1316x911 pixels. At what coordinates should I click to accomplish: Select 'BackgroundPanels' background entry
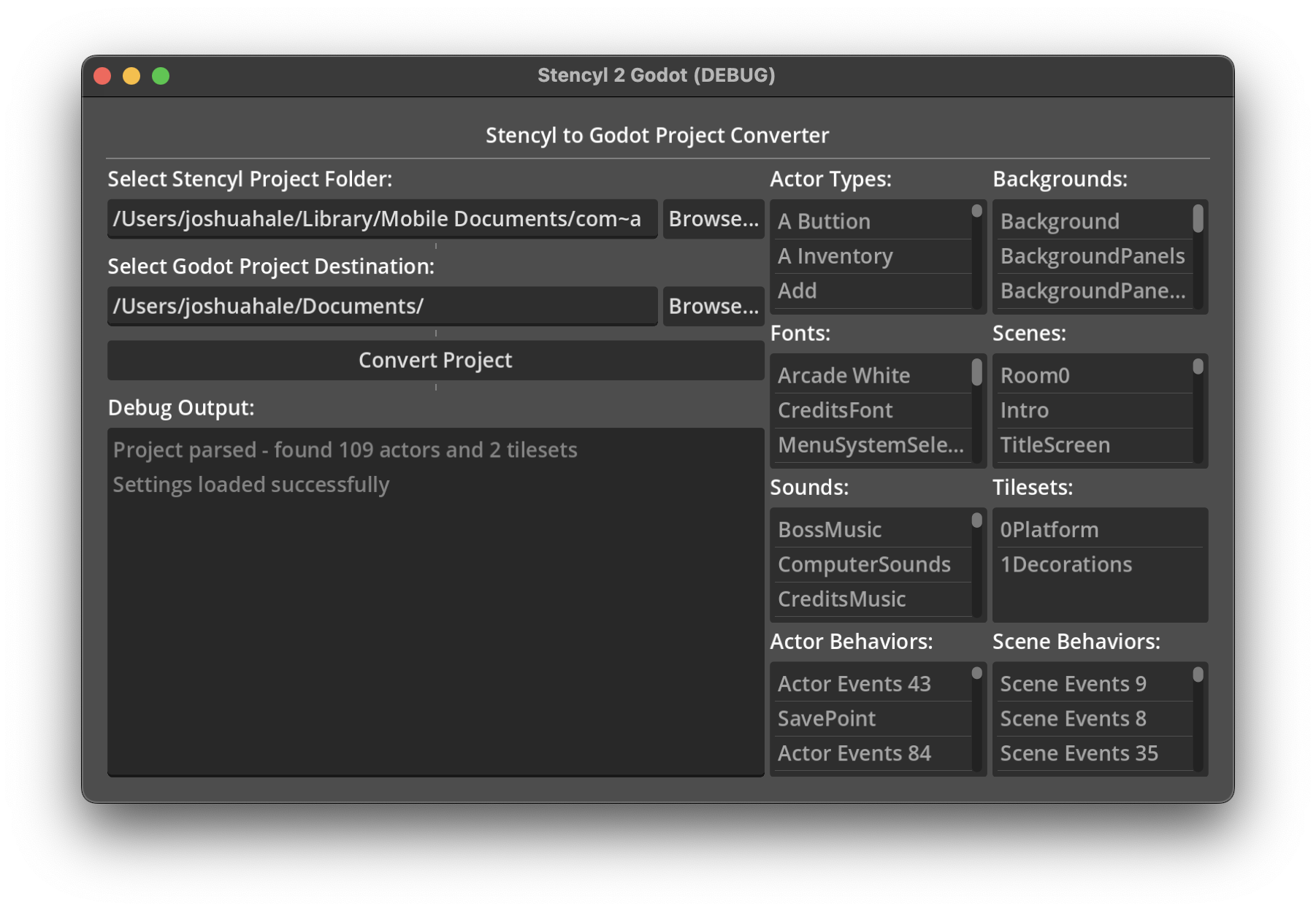[1094, 256]
